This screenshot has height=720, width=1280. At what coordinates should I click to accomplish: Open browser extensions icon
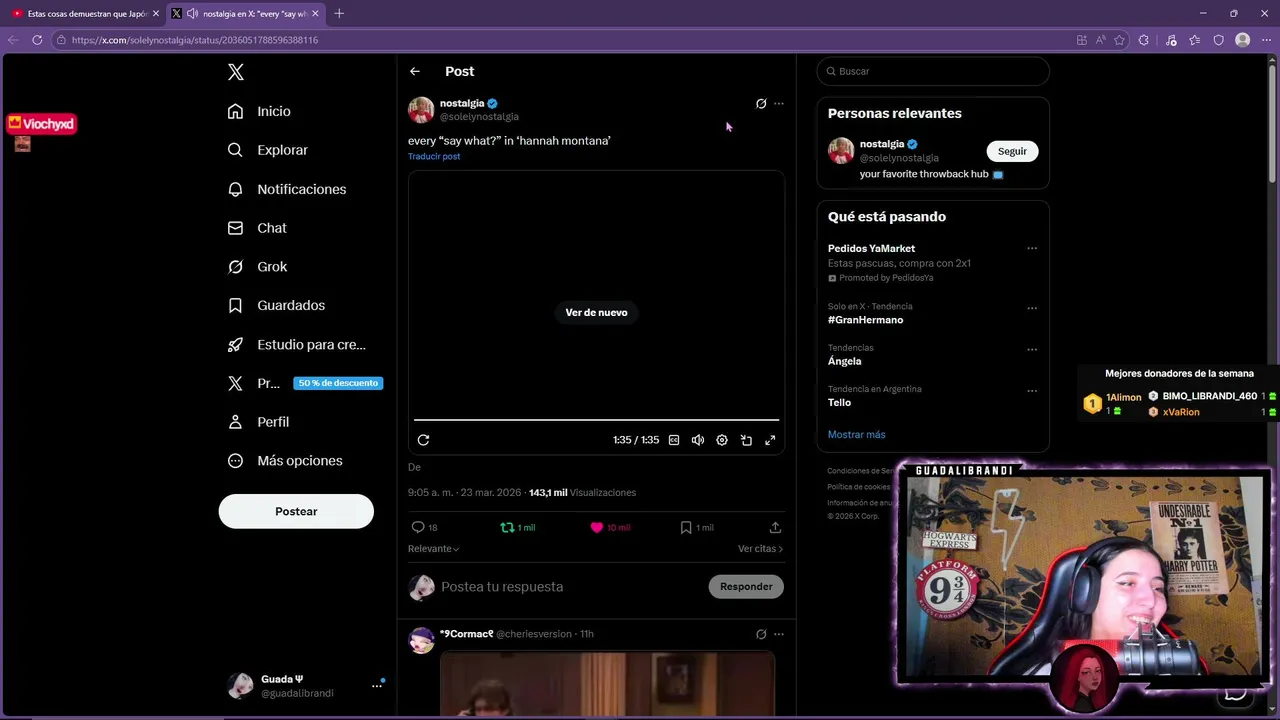point(1144,40)
